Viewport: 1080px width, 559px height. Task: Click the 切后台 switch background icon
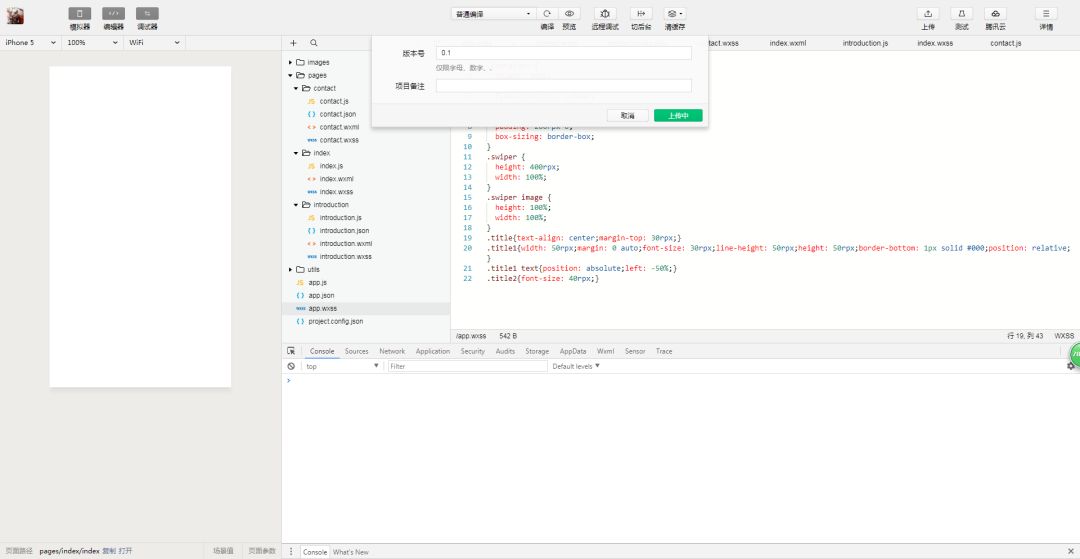point(641,14)
